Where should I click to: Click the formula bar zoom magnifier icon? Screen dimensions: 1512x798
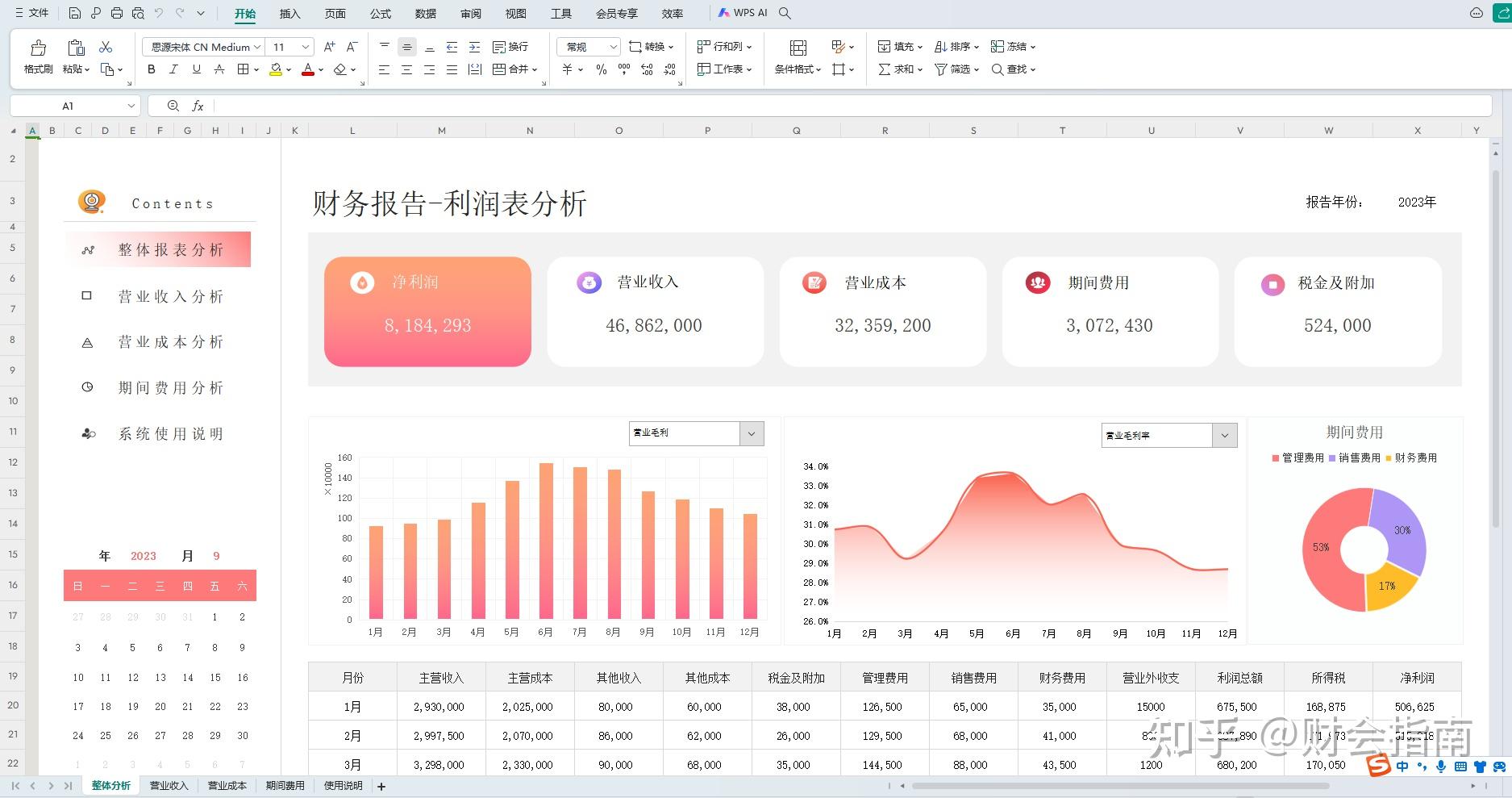point(173,106)
